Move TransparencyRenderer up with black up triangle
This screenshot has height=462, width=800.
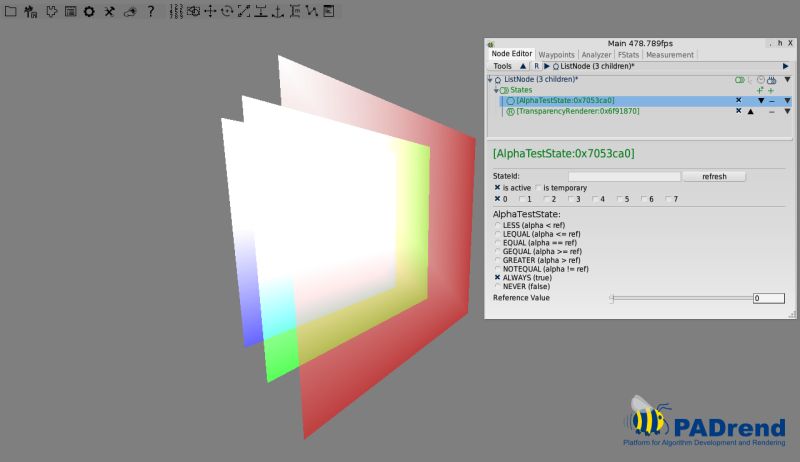click(x=751, y=111)
